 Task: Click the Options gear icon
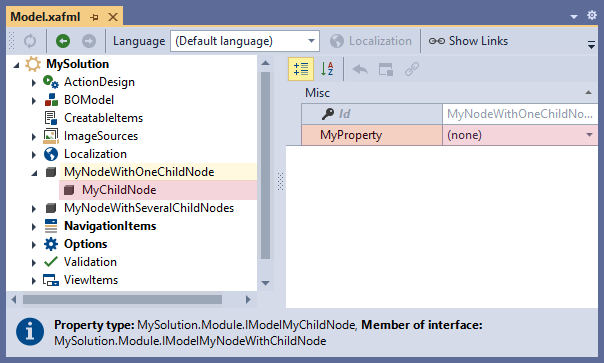pos(51,244)
